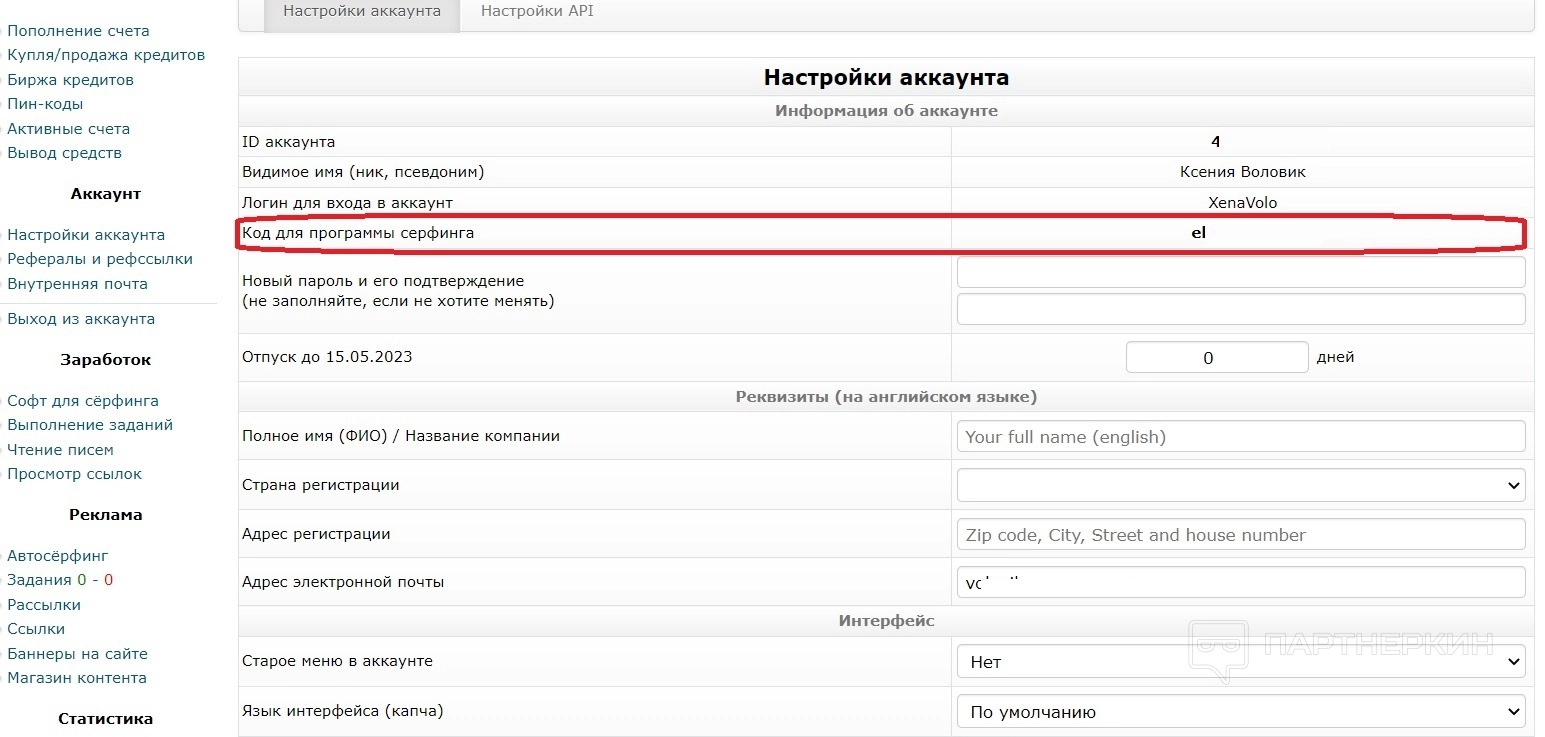Open Магазин контента
Viewport: 1545px width, 737px height.
point(77,678)
